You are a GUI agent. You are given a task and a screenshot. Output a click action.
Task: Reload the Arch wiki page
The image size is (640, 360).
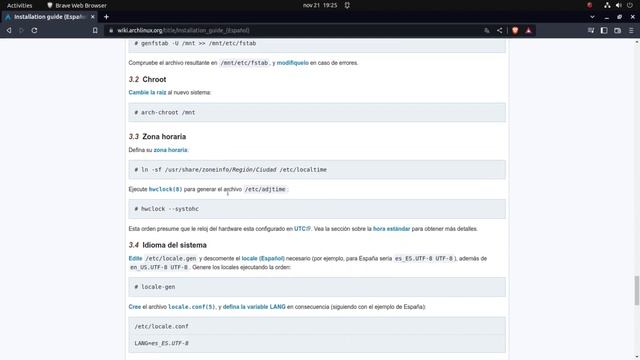pyautogui.click(x=34, y=30)
